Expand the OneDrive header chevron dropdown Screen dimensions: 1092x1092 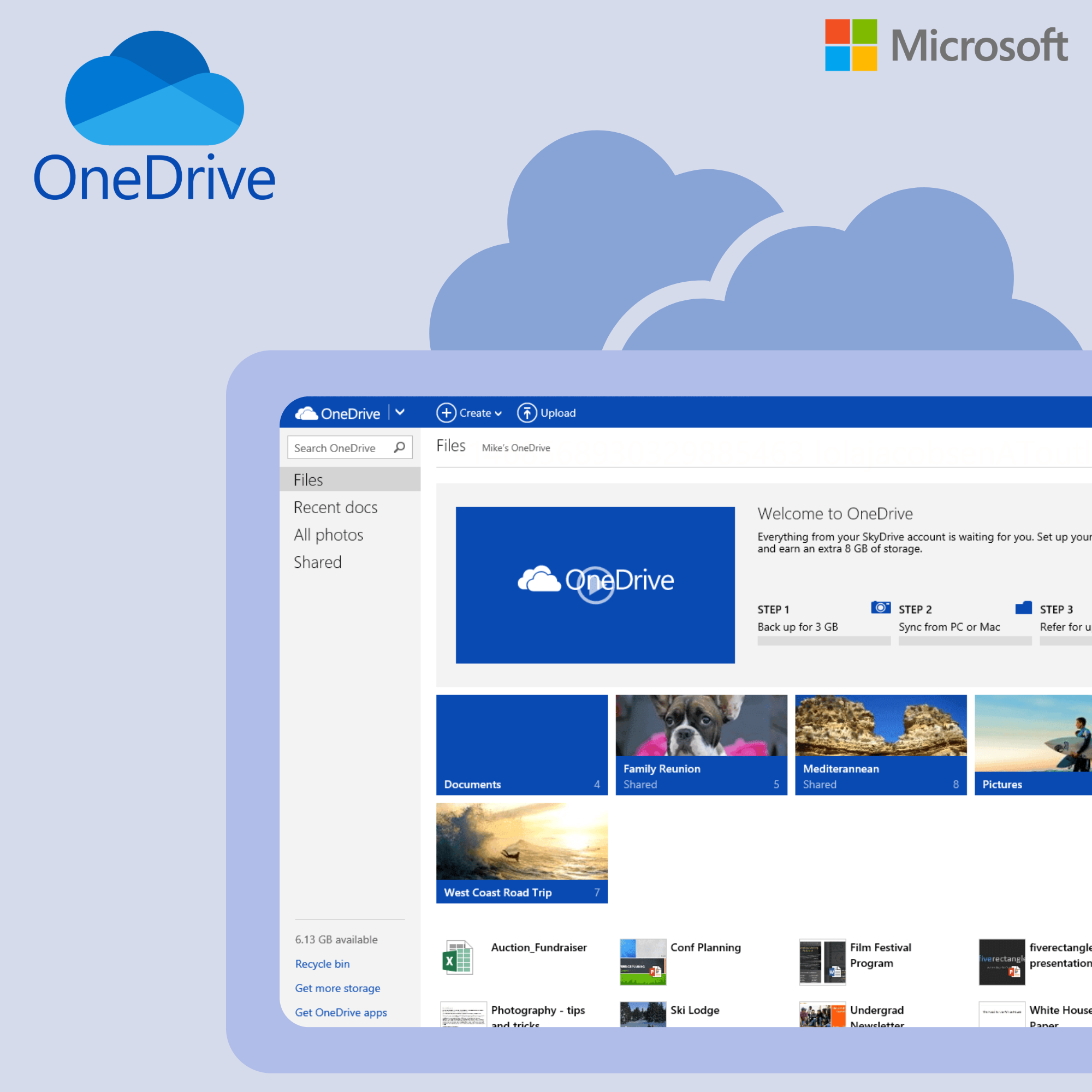point(400,413)
